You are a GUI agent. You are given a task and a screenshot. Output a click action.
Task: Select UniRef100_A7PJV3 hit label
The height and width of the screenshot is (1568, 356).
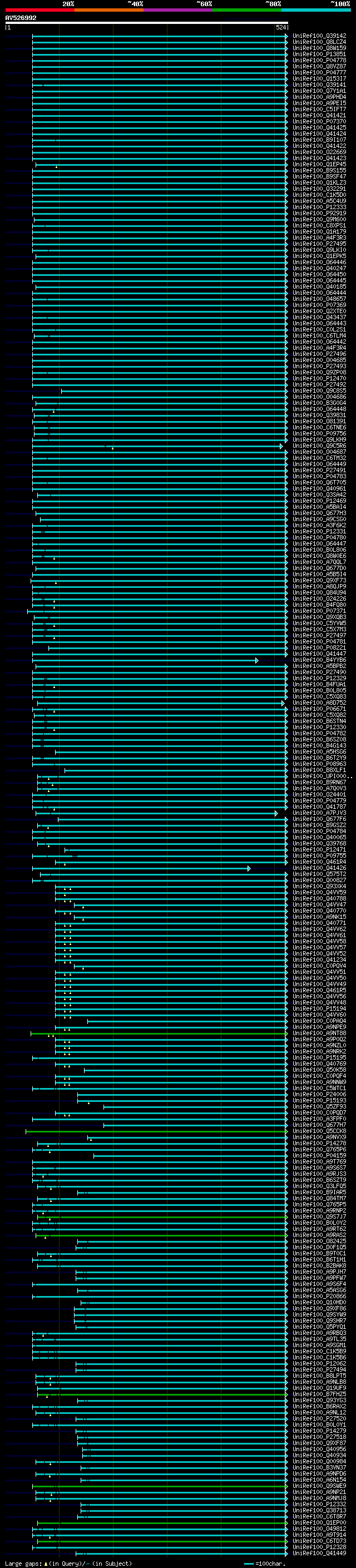(319, 813)
